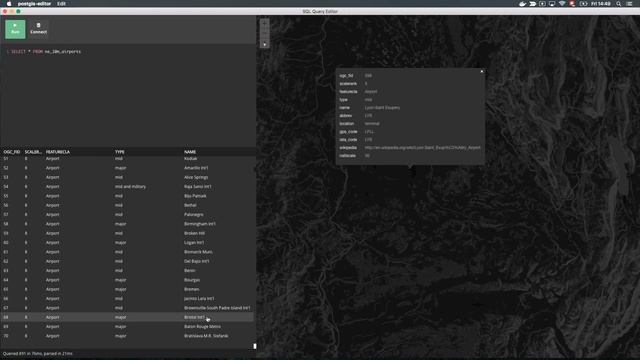Screen dimensions: 640x360
Task: Reset map bearing with compass button
Action: pyautogui.click(x=264, y=44)
